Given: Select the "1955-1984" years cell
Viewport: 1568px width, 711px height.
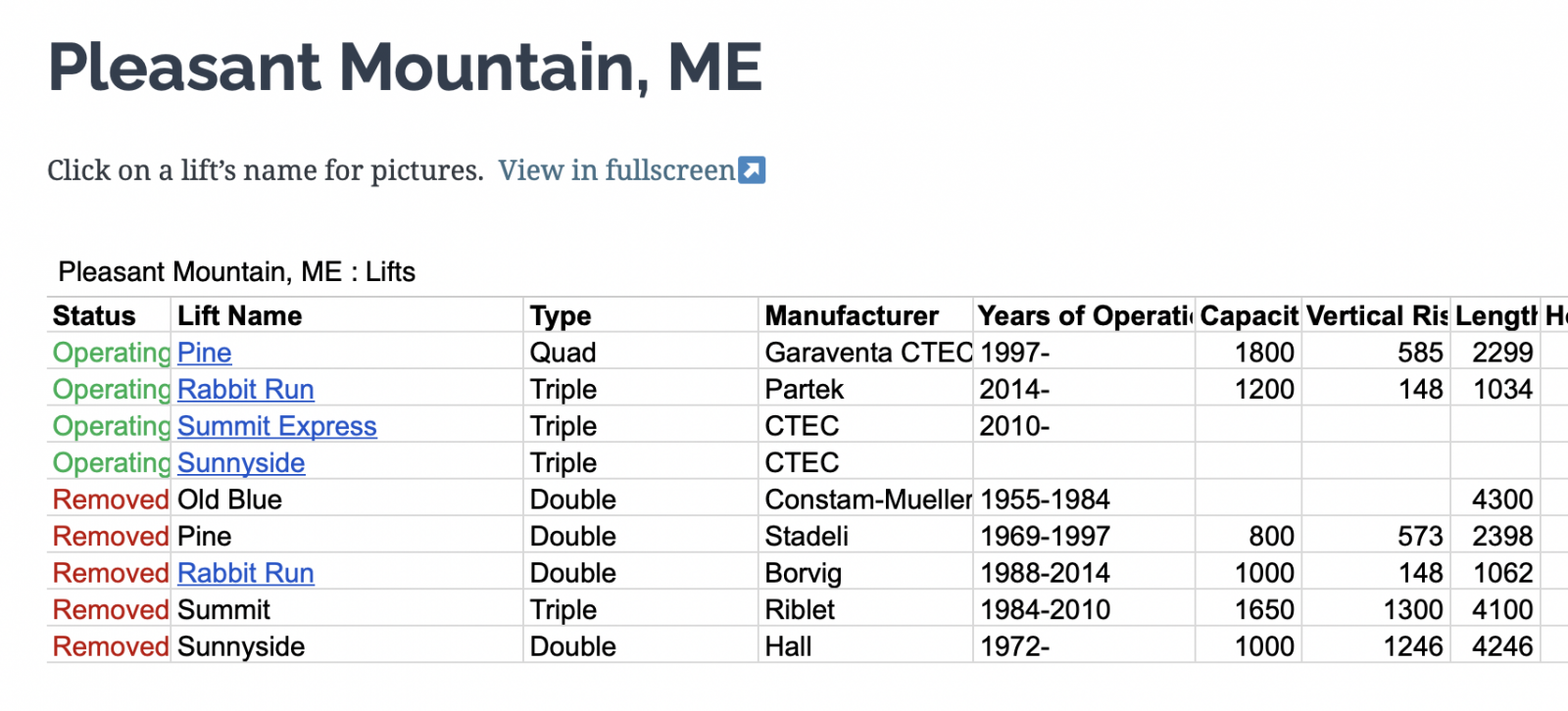Looking at the screenshot, I should pos(1045,499).
